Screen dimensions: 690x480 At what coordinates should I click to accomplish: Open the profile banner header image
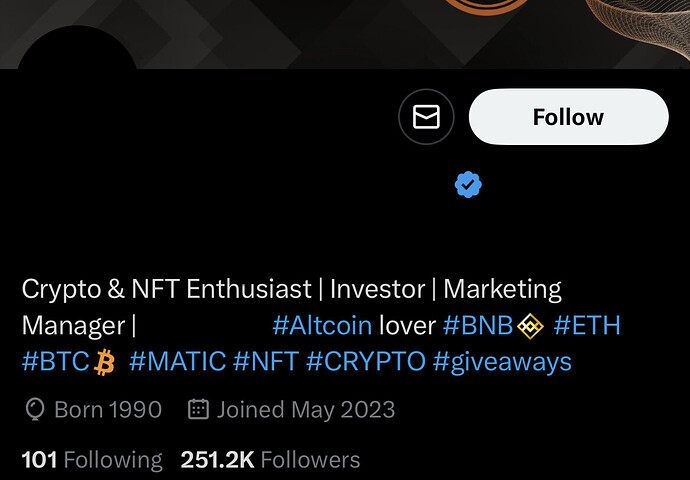(345, 34)
